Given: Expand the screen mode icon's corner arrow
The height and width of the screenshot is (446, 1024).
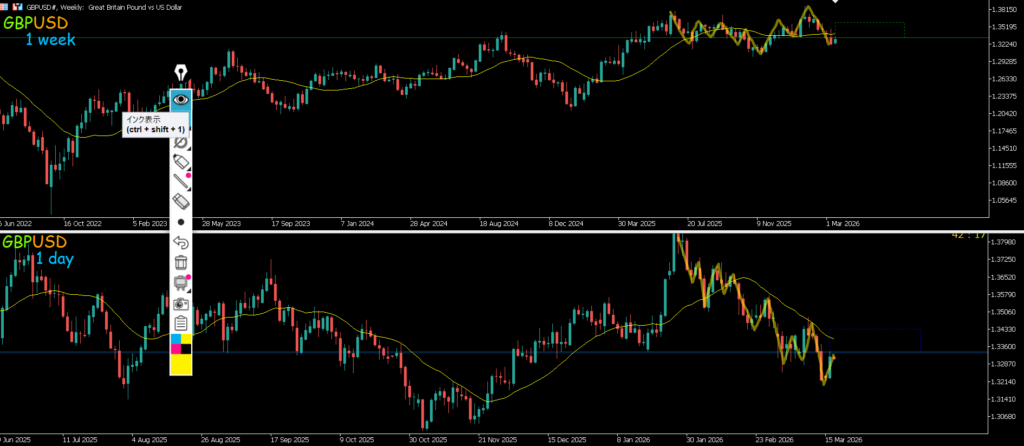Looking at the screenshot, I should [190, 291].
